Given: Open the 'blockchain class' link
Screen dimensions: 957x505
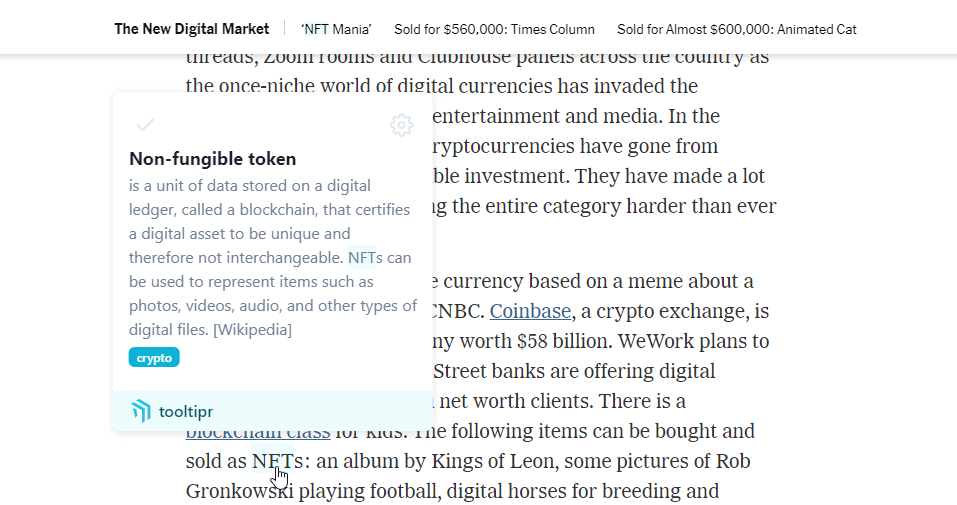Looking at the screenshot, I should pyautogui.click(x=258, y=433).
